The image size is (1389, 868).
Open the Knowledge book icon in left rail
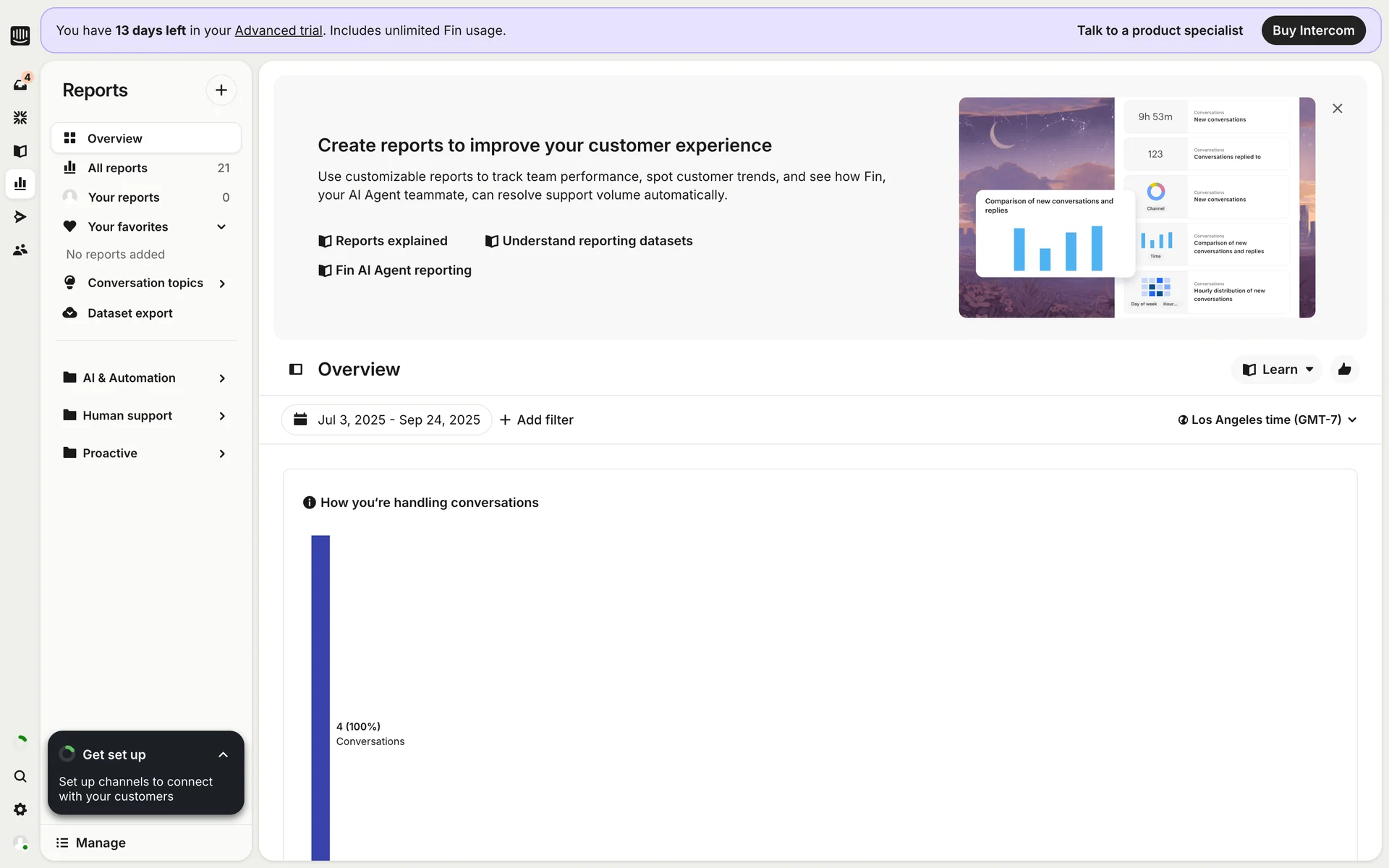(20, 150)
